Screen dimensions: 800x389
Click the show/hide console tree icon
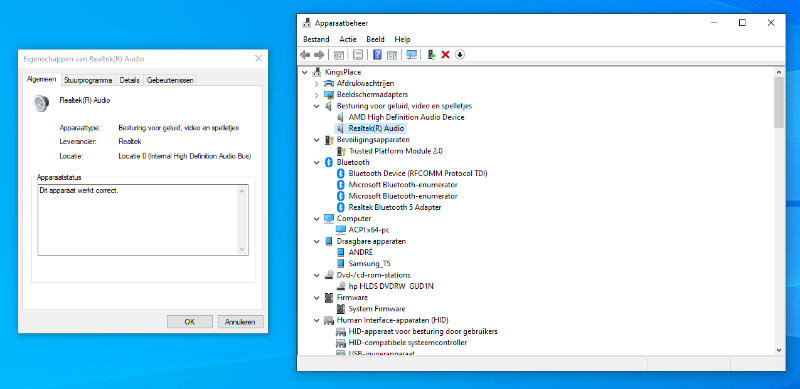339,55
